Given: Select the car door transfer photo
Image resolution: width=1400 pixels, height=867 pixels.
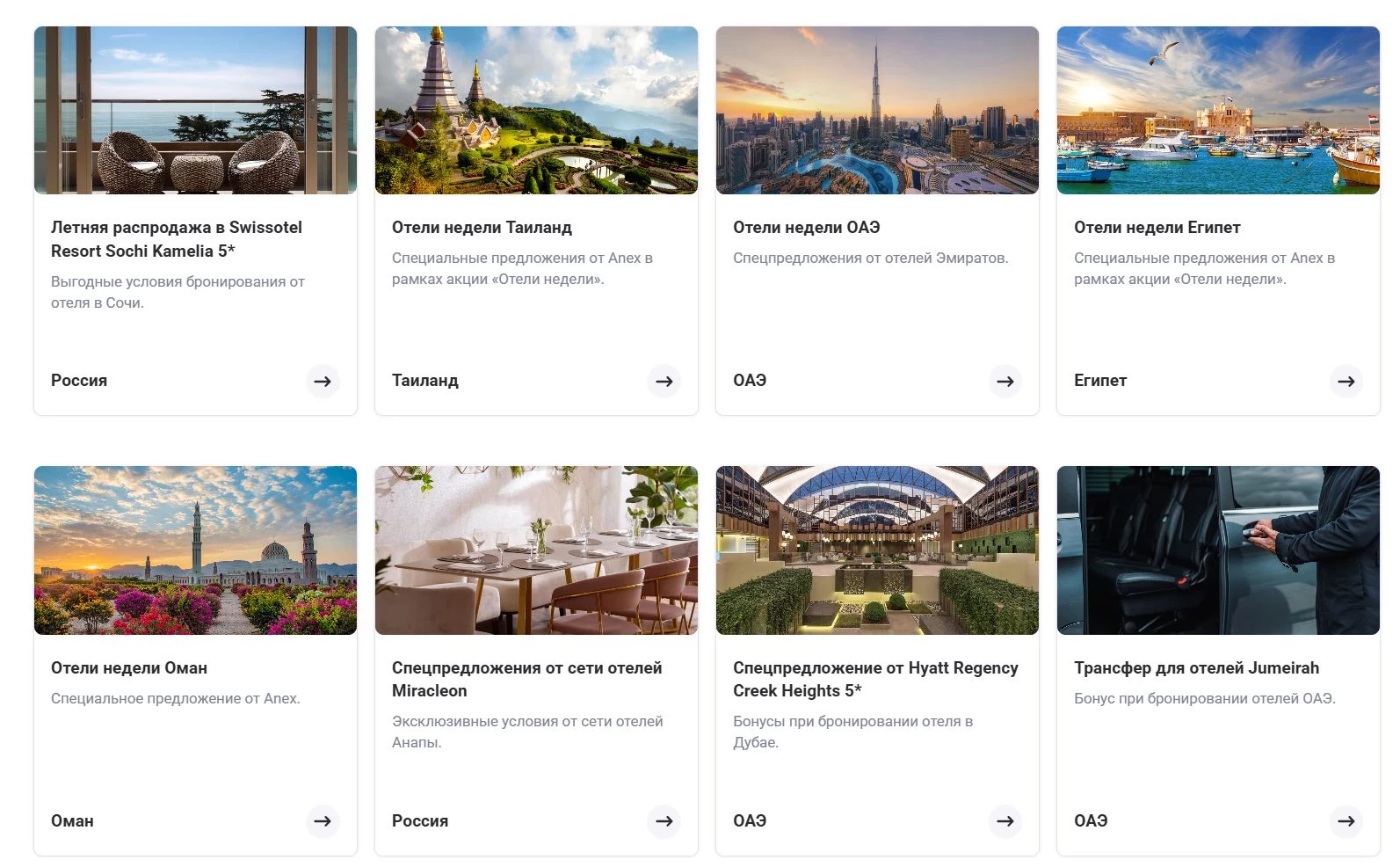Looking at the screenshot, I should tap(1218, 550).
